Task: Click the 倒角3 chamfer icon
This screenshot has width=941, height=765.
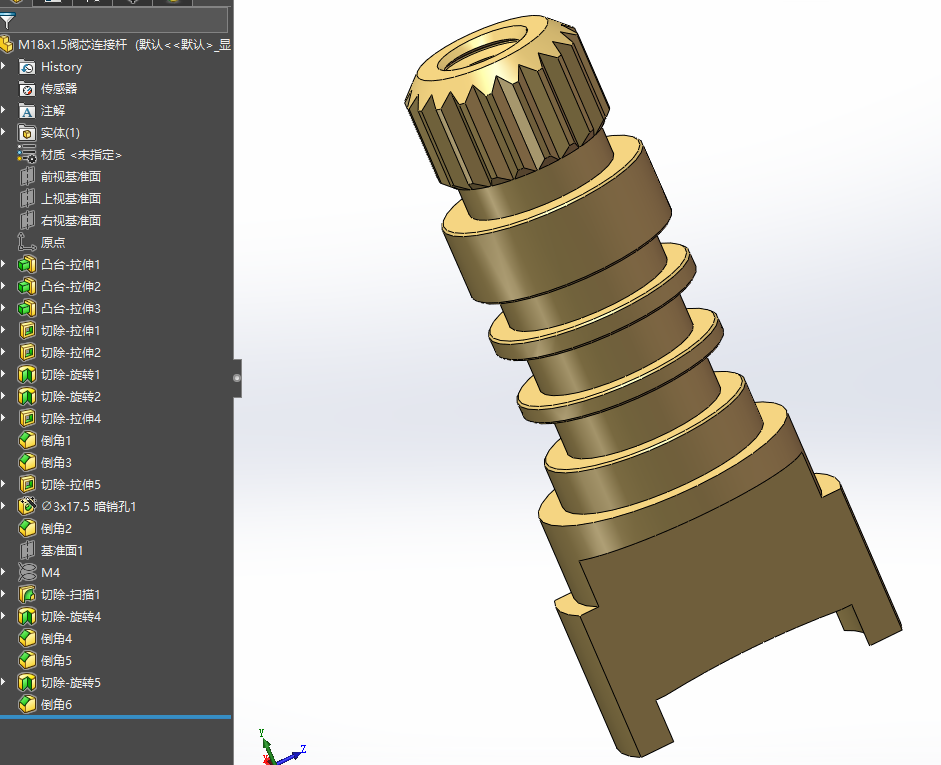Action: point(27,463)
